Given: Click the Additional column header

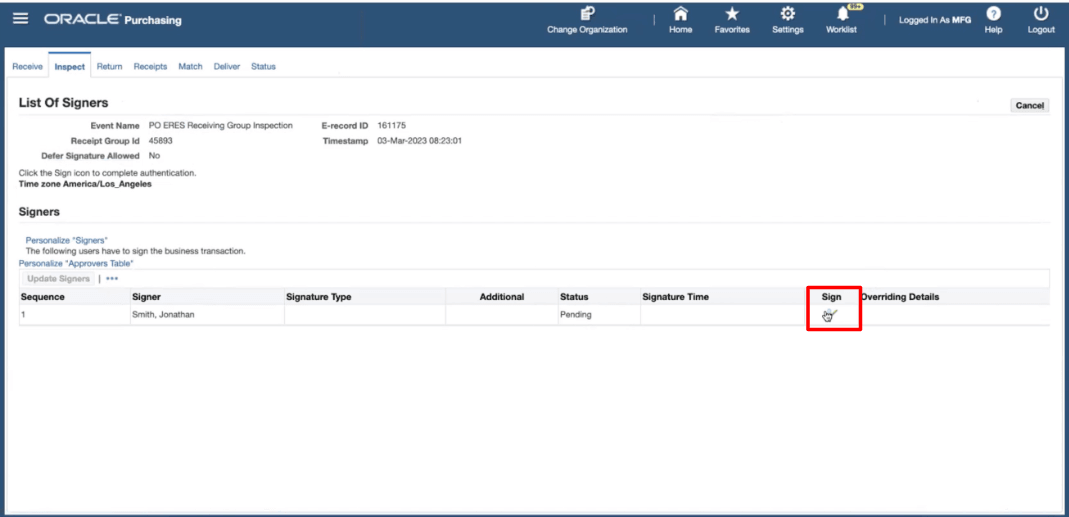Looking at the screenshot, I should coord(502,297).
